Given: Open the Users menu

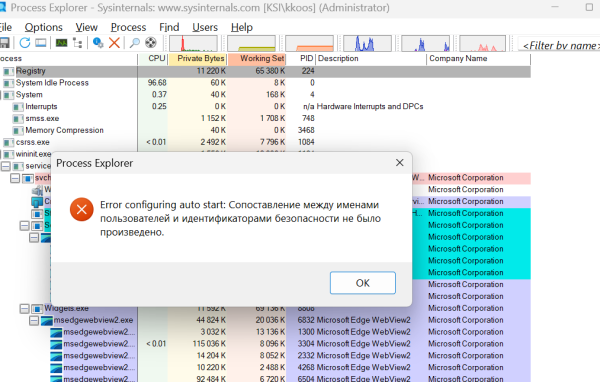Looking at the screenshot, I should pos(205,27).
